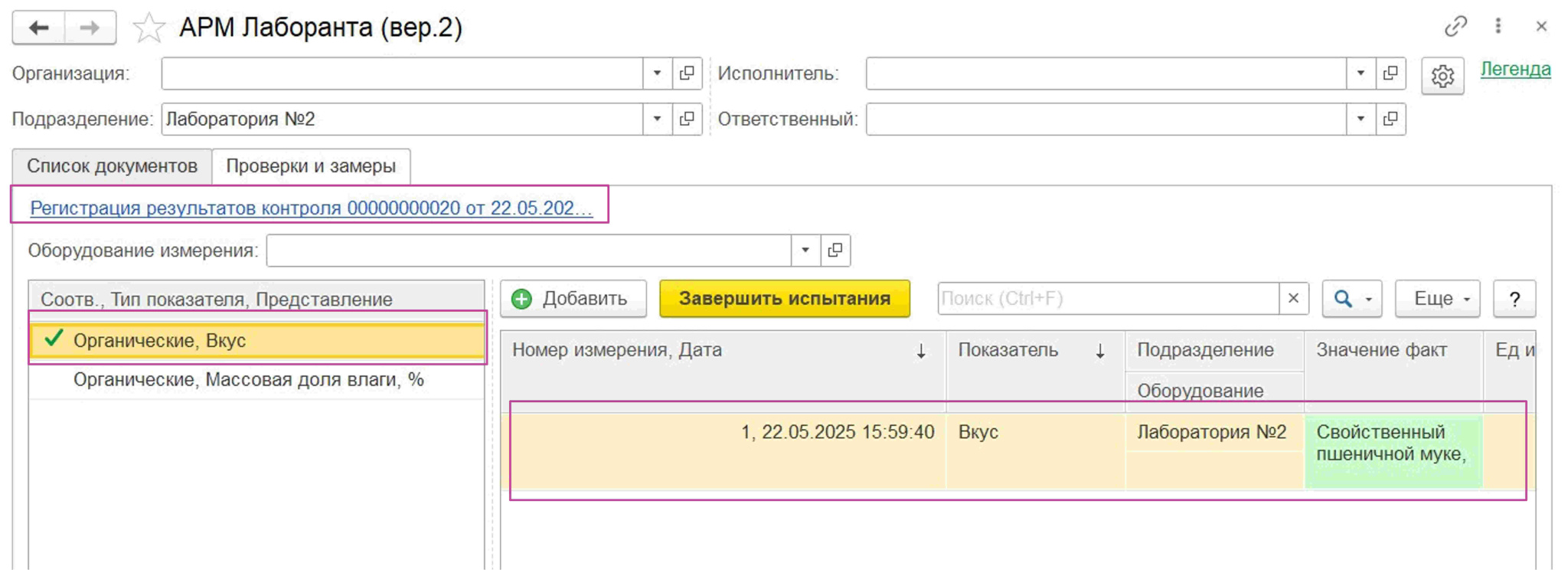The height and width of the screenshot is (570, 1568).
Task: Expand the Ответственный dropdown list
Action: [1361, 120]
